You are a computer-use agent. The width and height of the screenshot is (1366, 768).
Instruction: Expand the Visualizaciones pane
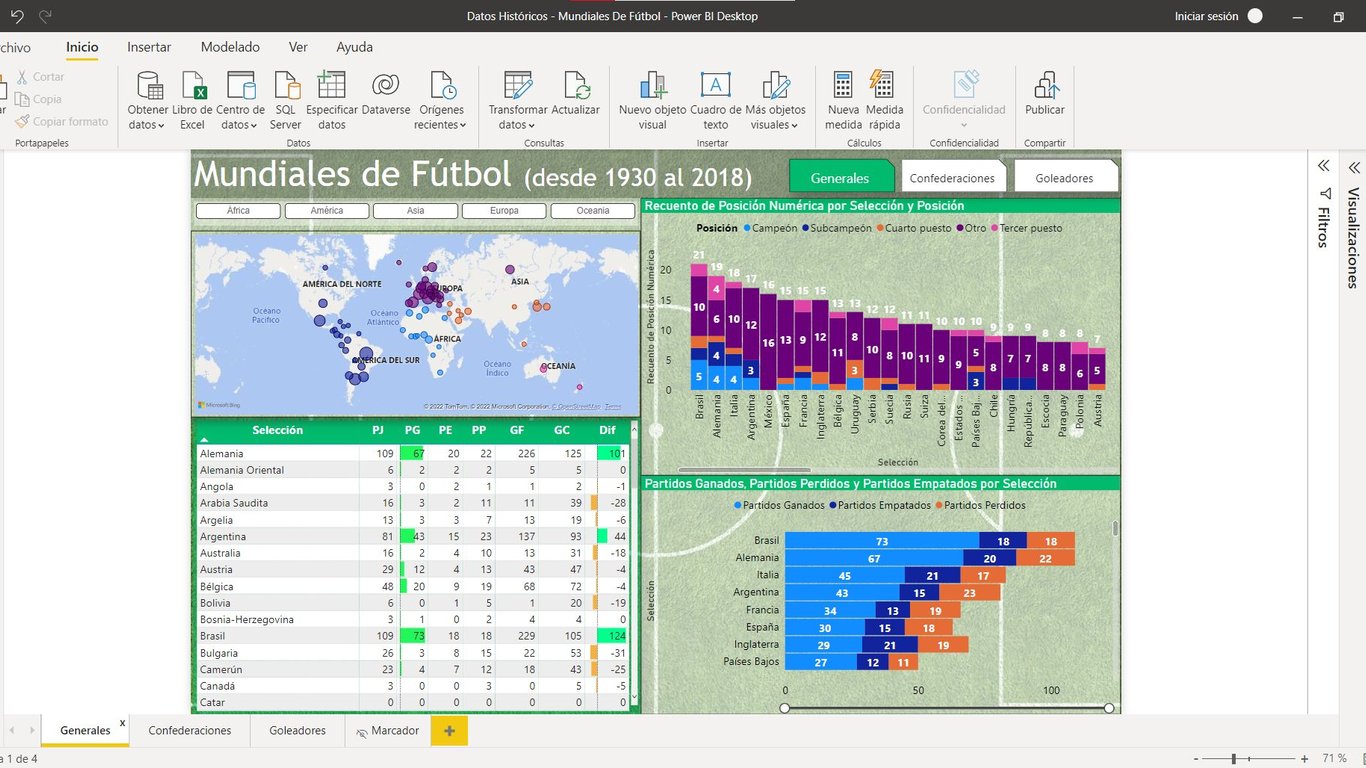point(1354,167)
